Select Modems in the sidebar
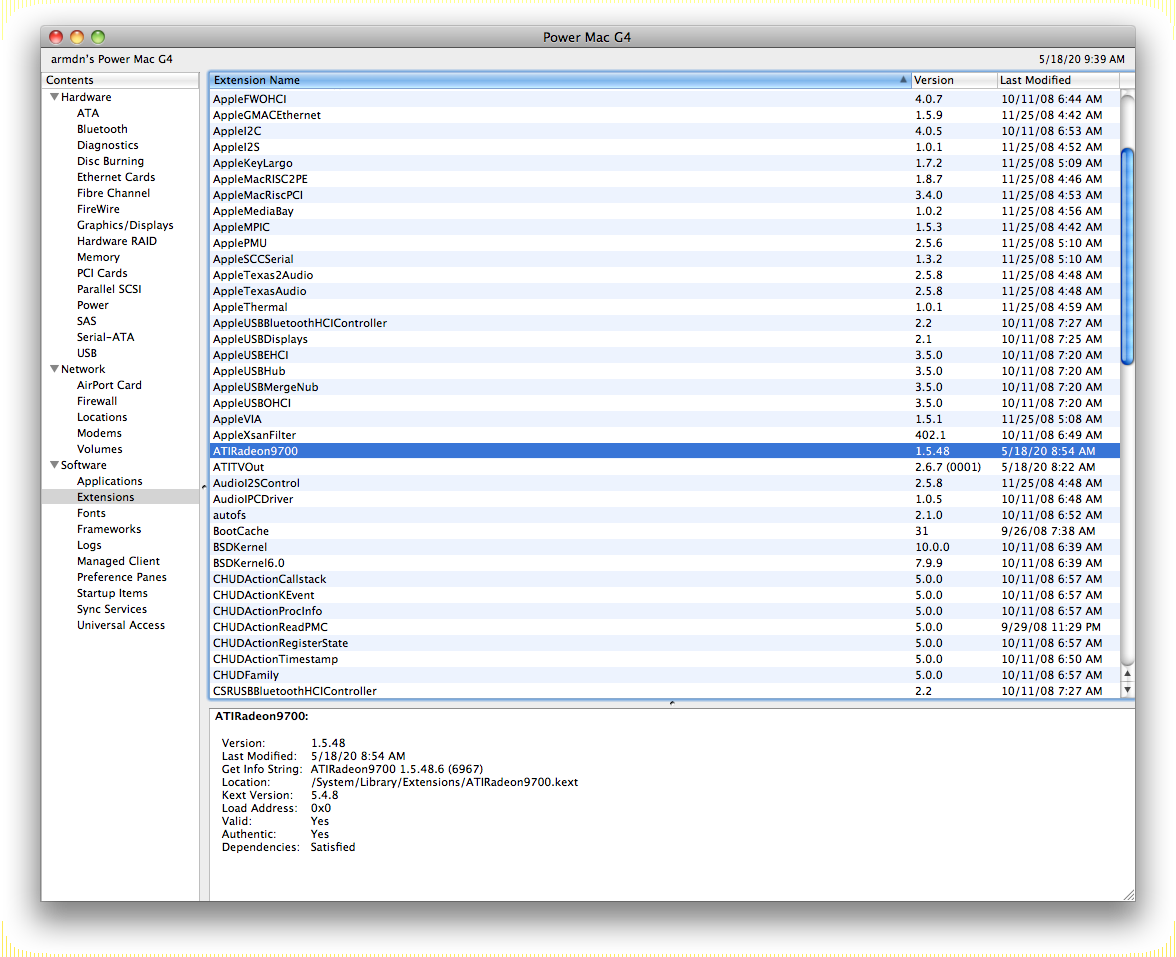The width and height of the screenshot is (1176, 957). [99, 434]
